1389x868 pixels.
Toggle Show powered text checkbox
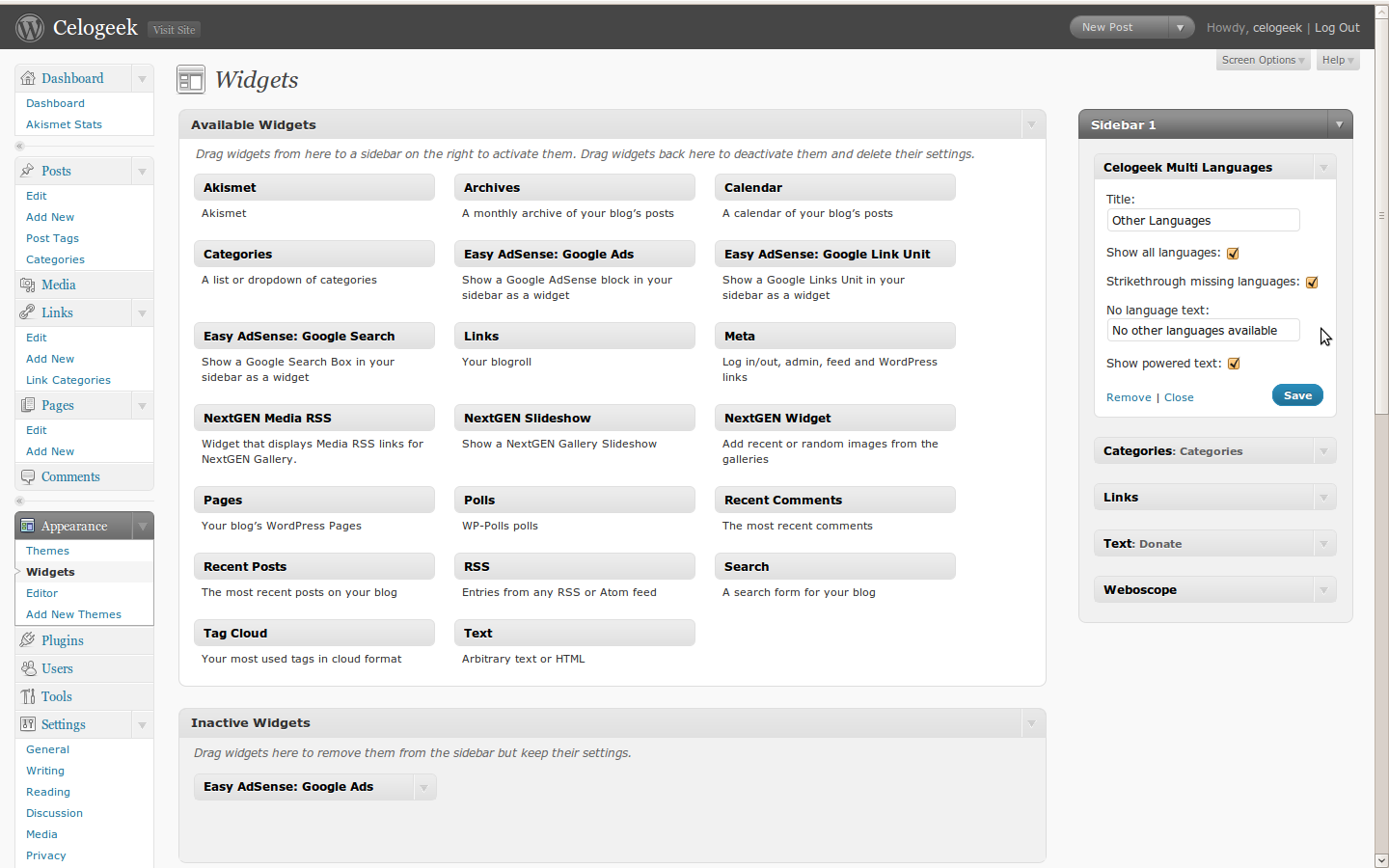[x=1234, y=364]
